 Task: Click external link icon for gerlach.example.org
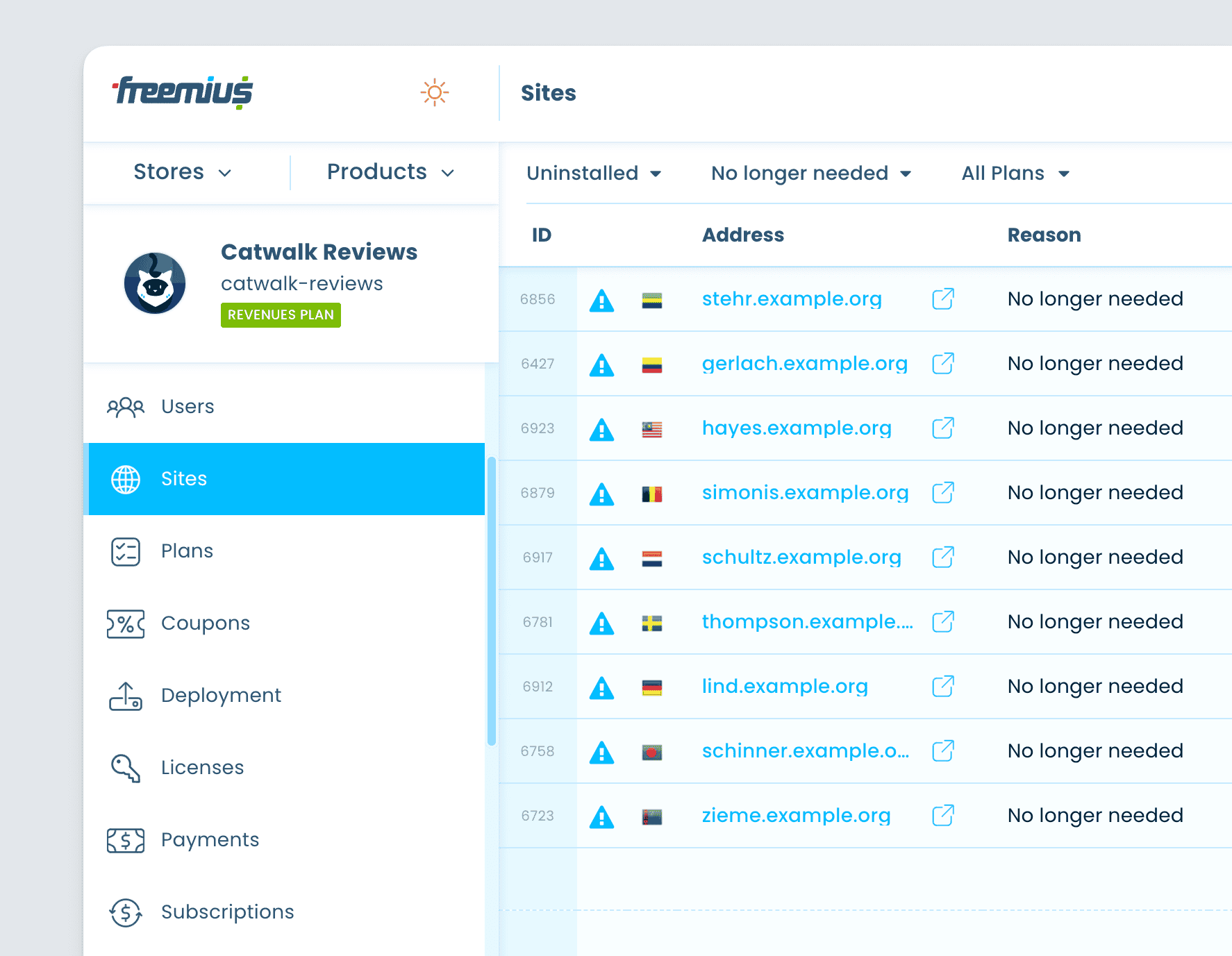coord(943,363)
